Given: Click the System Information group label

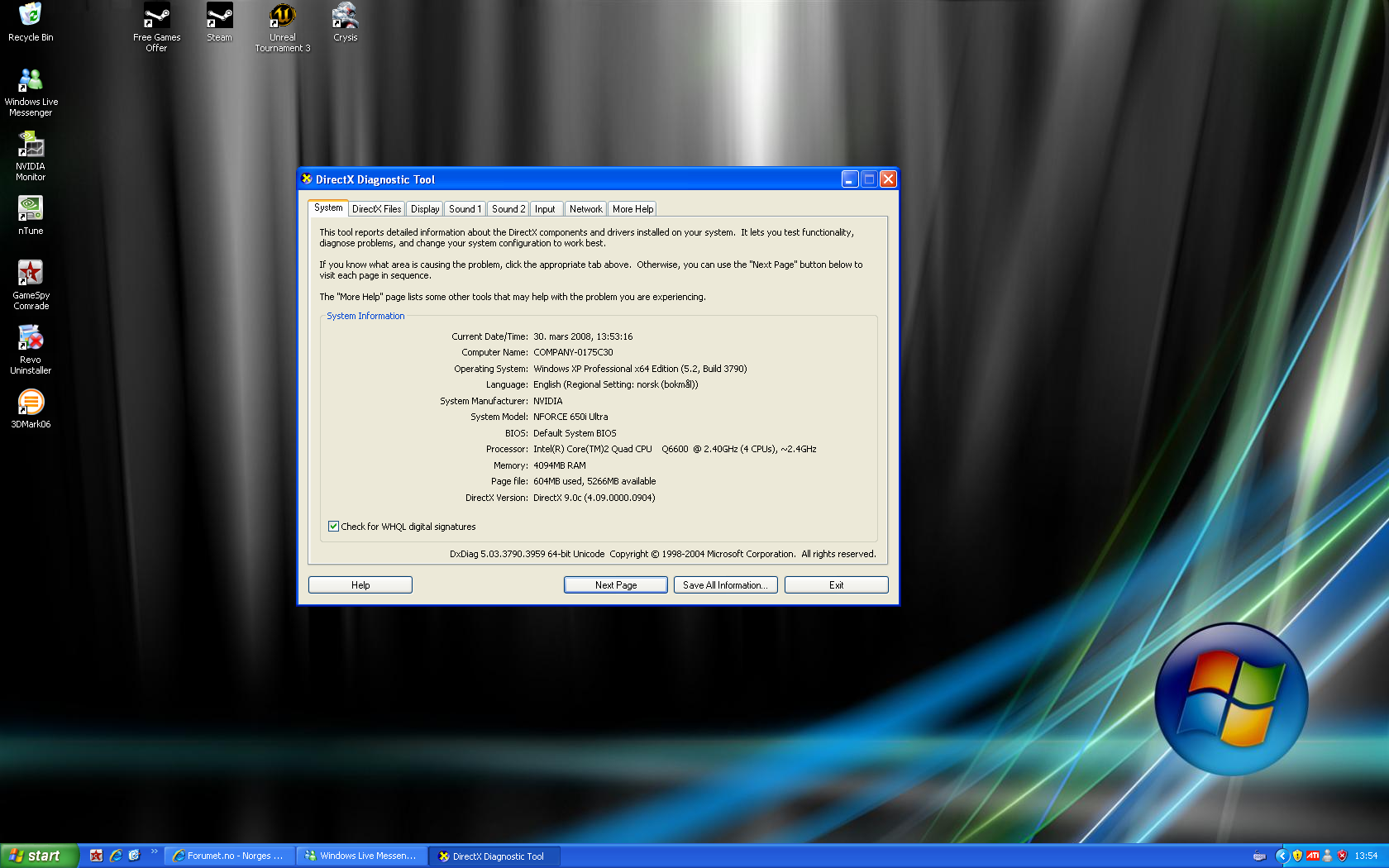Looking at the screenshot, I should tap(365, 316).
